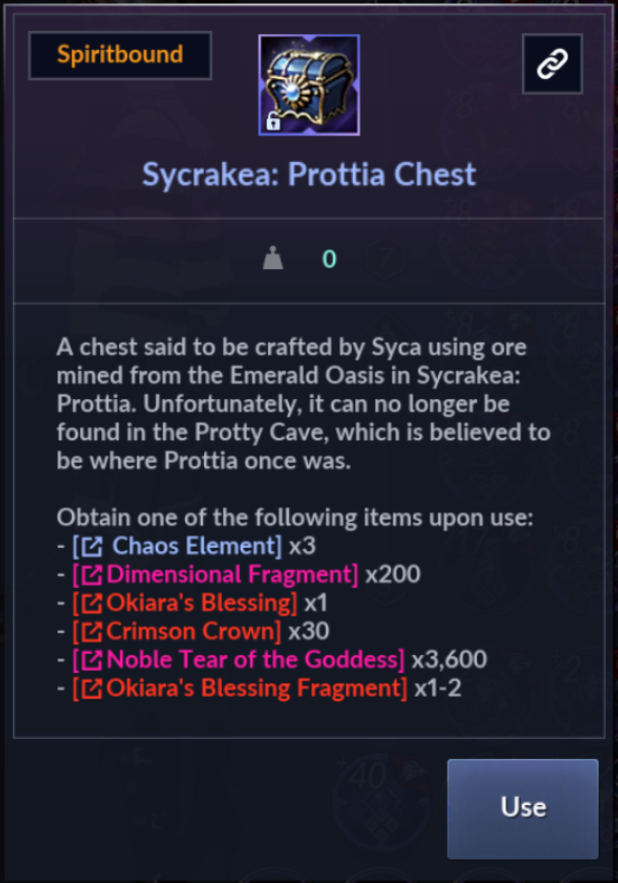Click the weight icon
Screen dimensions: 618x883
(x=273, y=258)
